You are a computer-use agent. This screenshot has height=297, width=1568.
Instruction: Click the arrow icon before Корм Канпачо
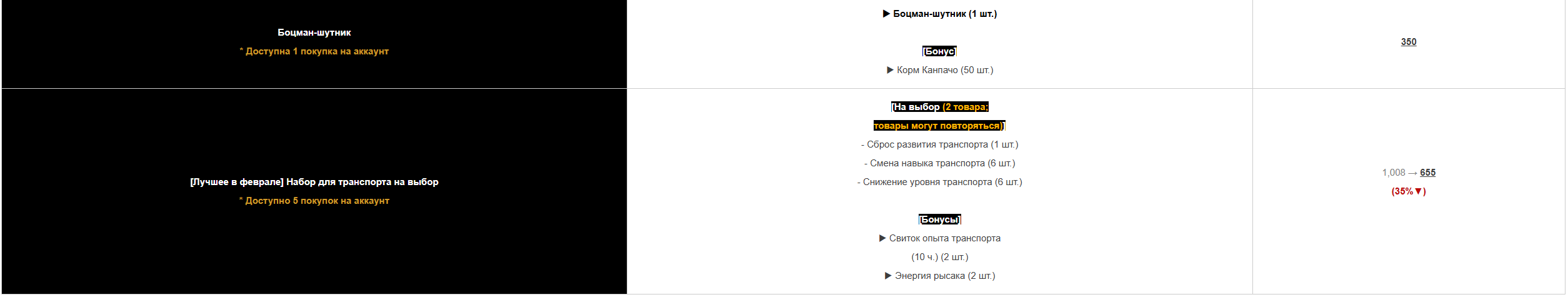click(x=890, y=70)
